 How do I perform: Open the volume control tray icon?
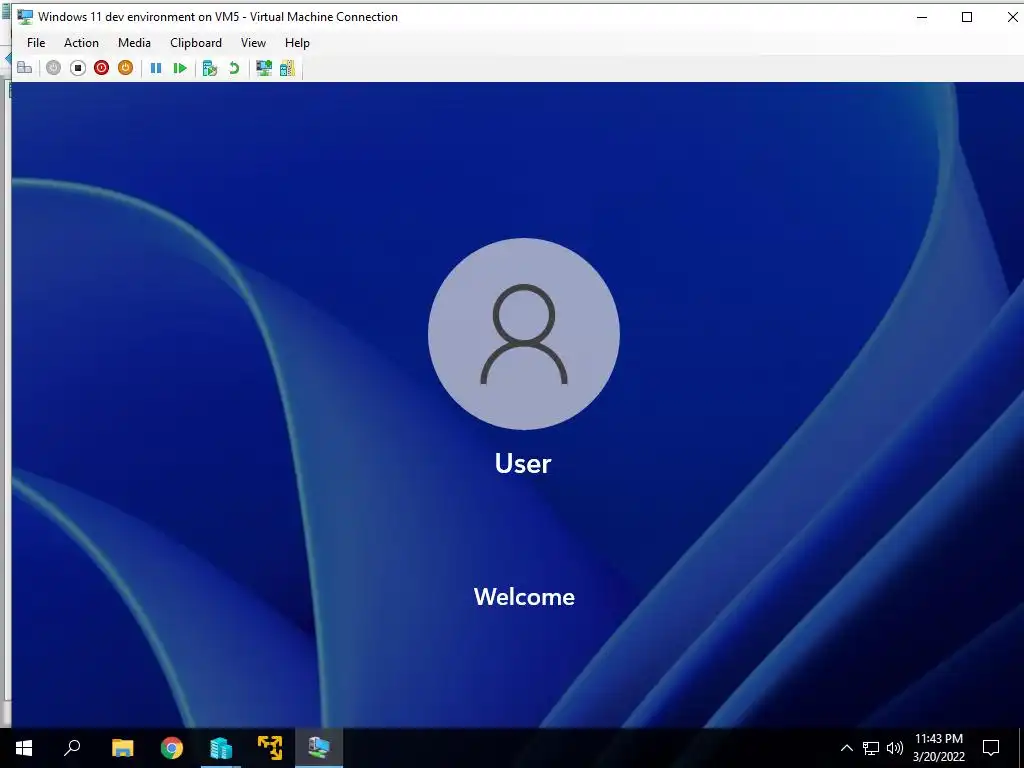[x=895, y=748]
